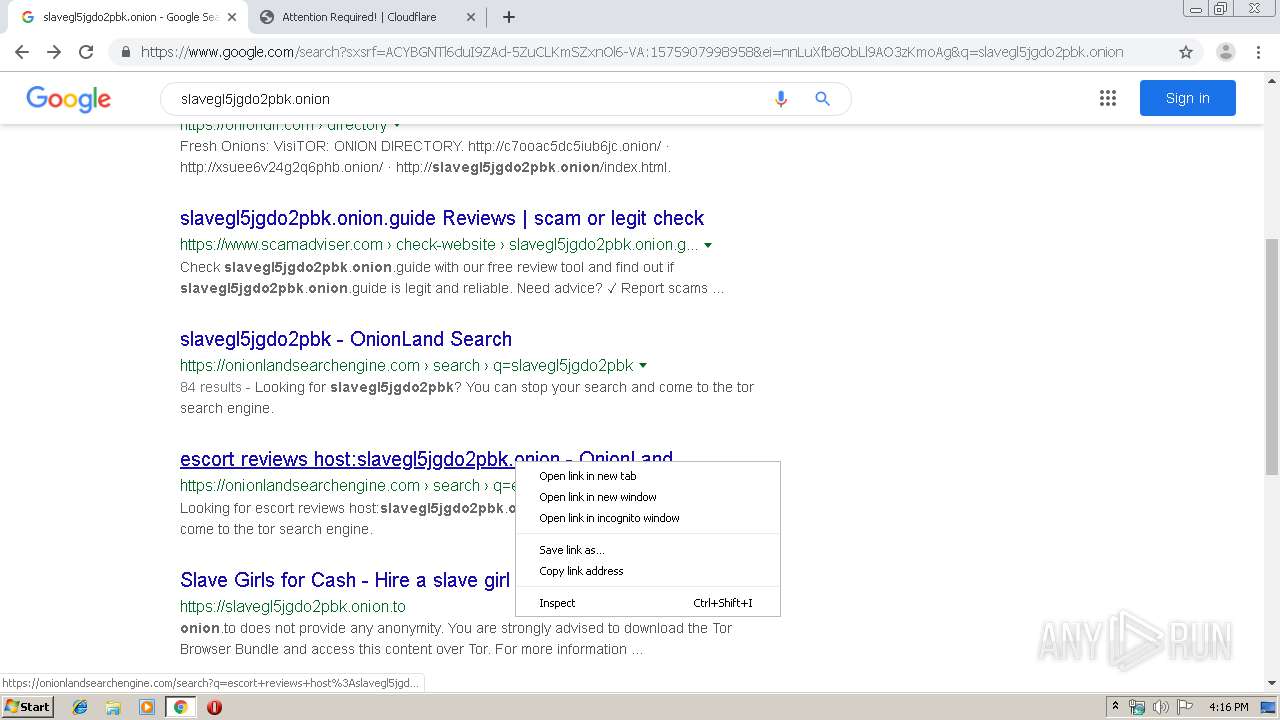The image size is (1280, 720).
Task: Click scrollbar up arrow
Action: 1272,79
